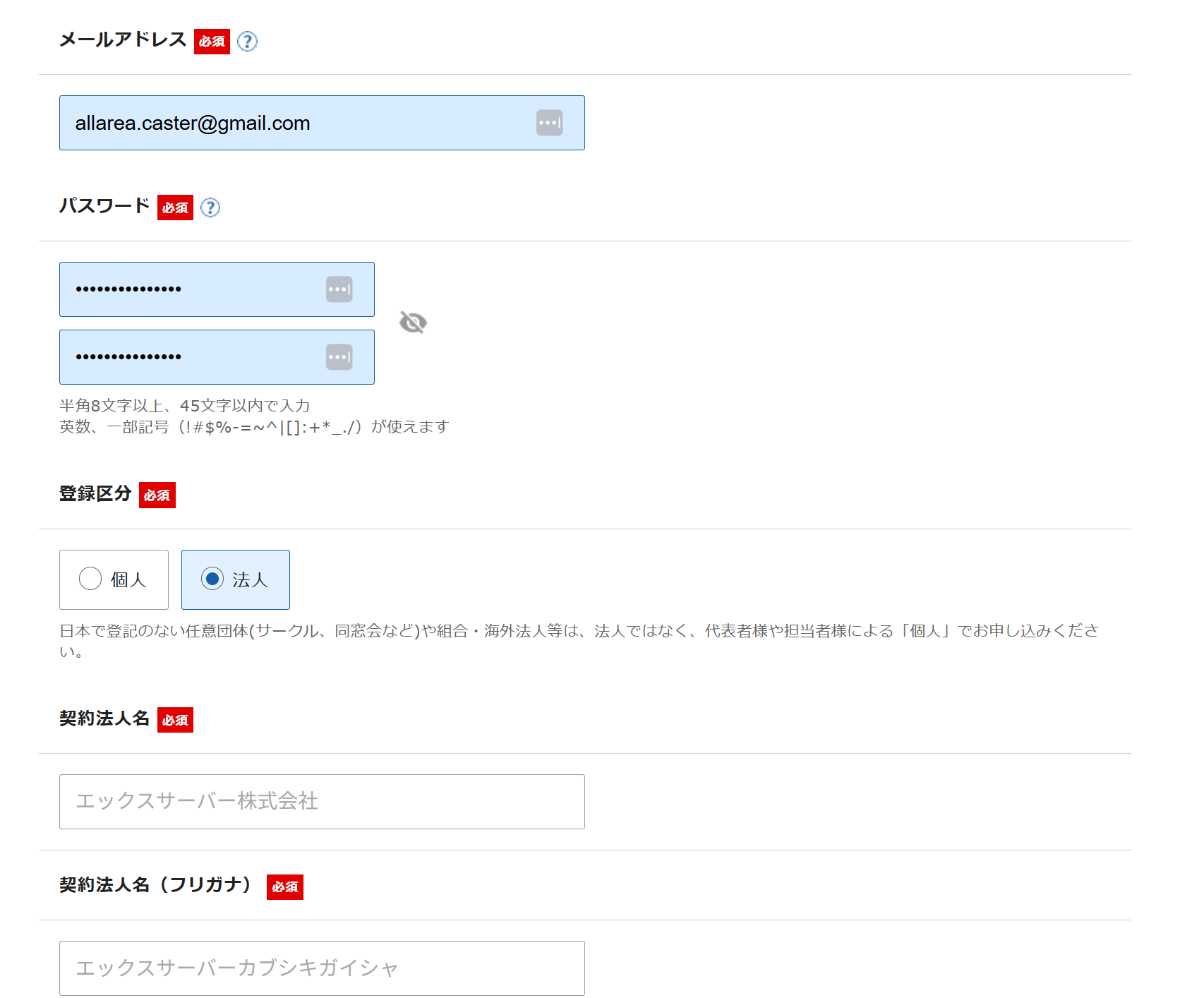
Task: Toggle password visibility eye icon
Action: point(413,323)
